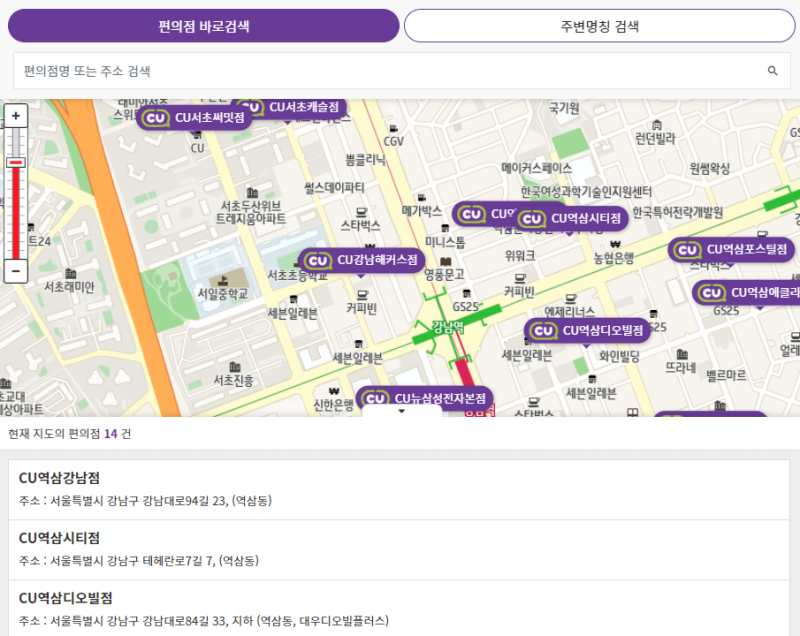This screenshot has width=800, height=636.
Task: Click the 편의점명 또는 주소 검색 input field
Action: click(402, 71)
